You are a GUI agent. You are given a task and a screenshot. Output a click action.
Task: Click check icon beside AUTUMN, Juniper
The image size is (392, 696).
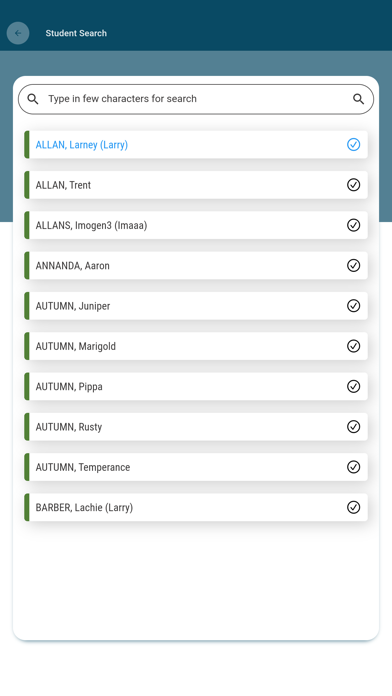pyautogui.click(x=353, y=306)
